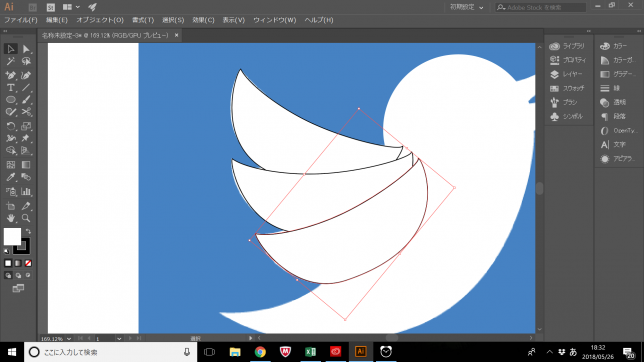Open the zoom level 169.12% dropdown
This screenshot has width=644, height=362.
(69, 339)
